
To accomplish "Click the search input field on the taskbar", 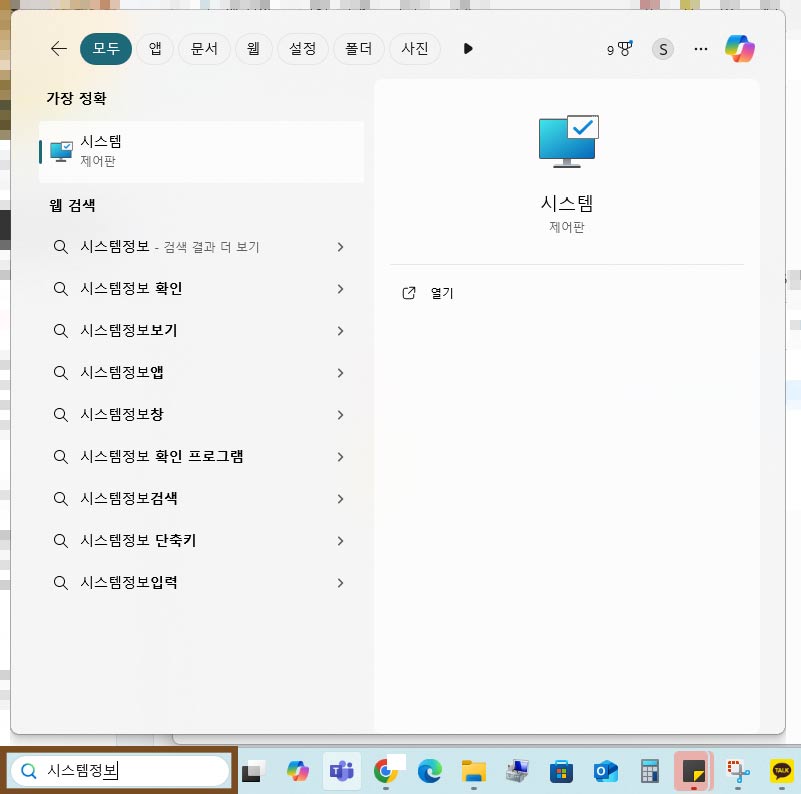I will 120,771.
